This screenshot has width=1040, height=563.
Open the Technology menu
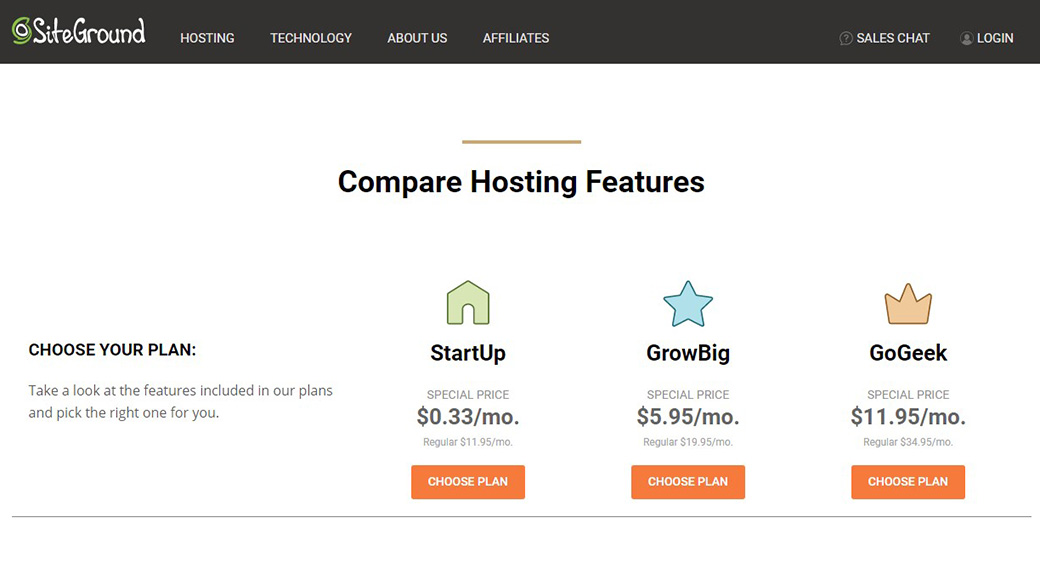click(311, 38)
